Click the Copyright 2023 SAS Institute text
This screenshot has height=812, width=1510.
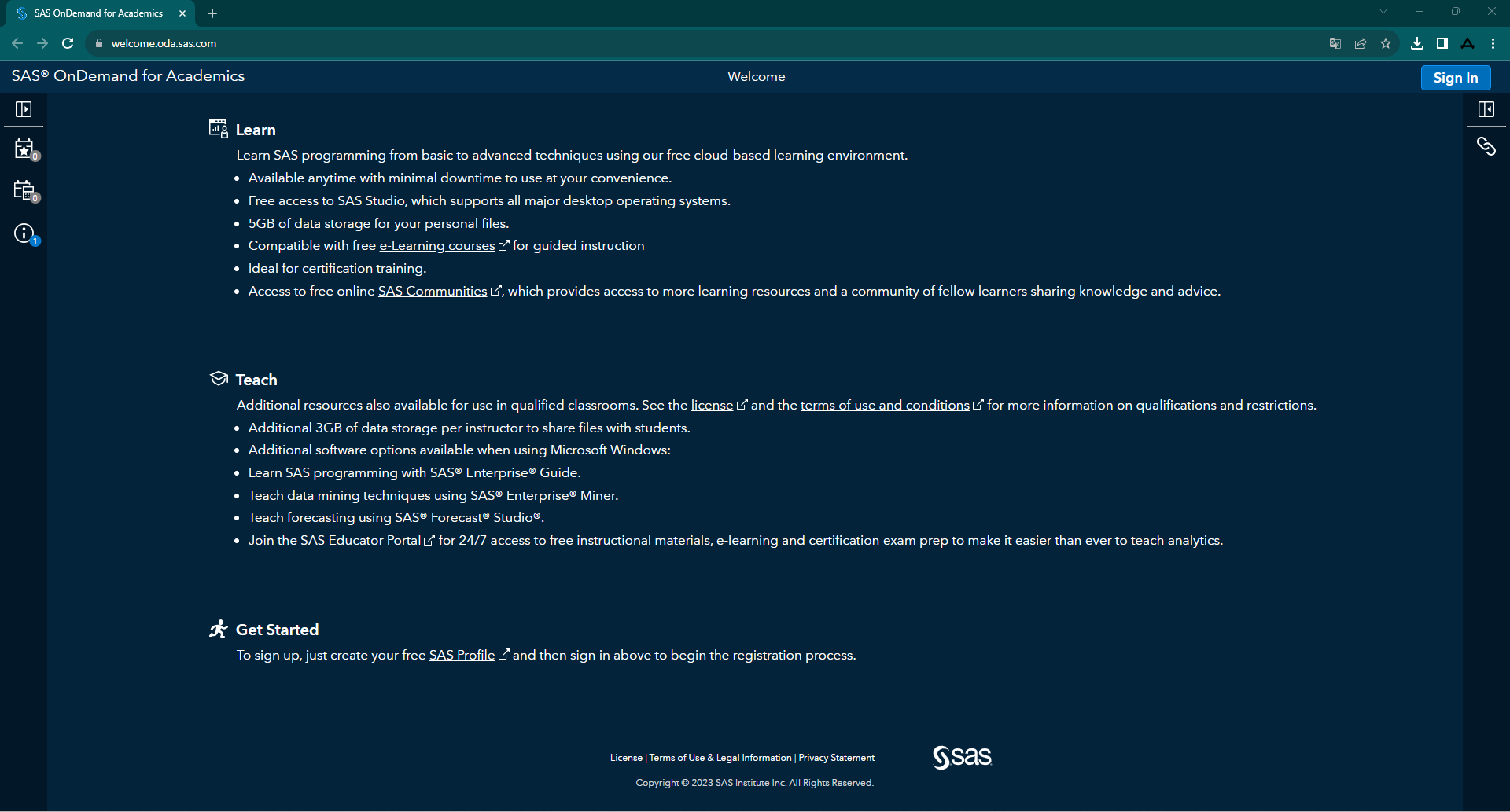755,783
